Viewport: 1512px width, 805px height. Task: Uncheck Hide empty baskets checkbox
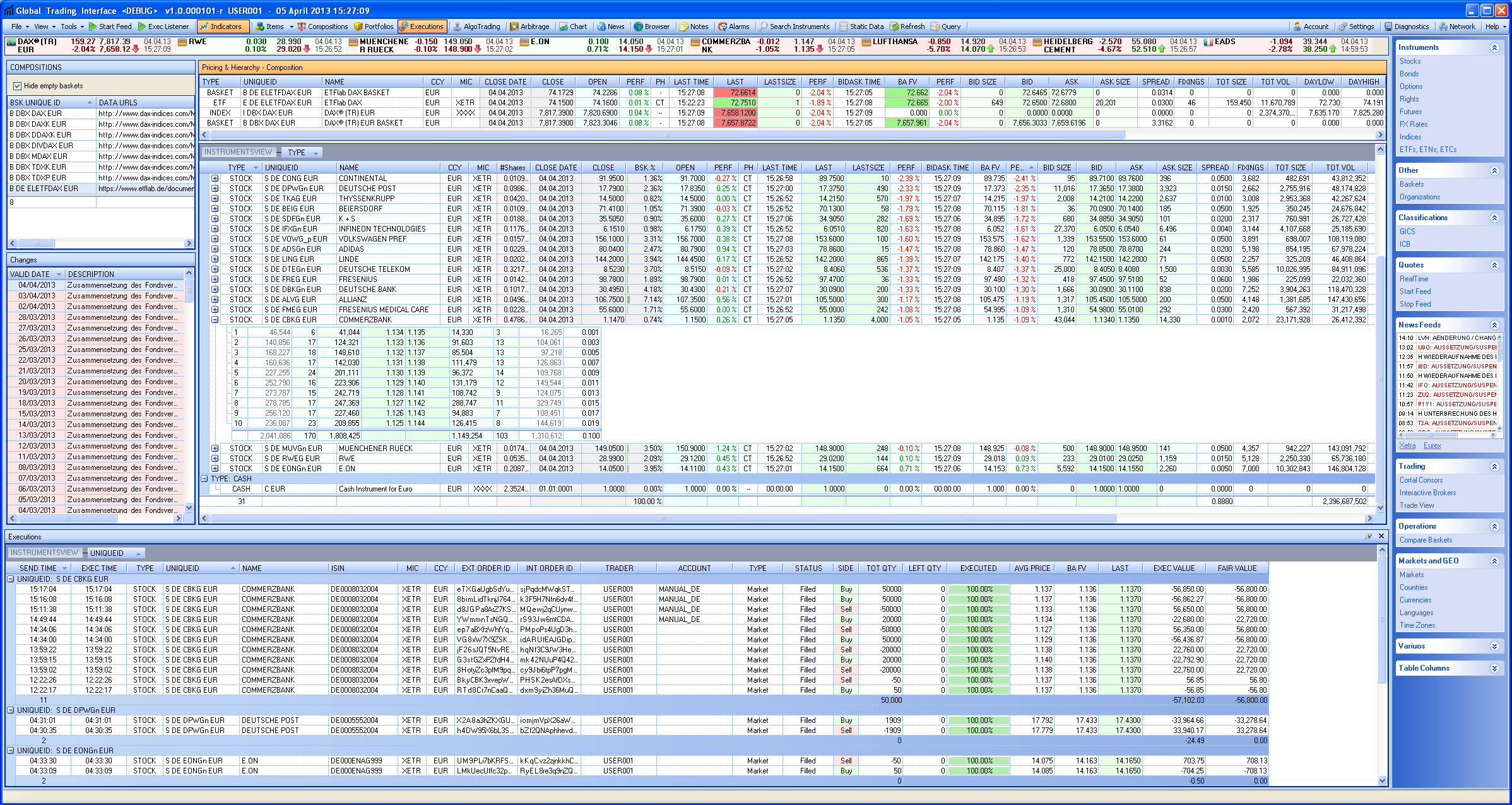(18, 86)
